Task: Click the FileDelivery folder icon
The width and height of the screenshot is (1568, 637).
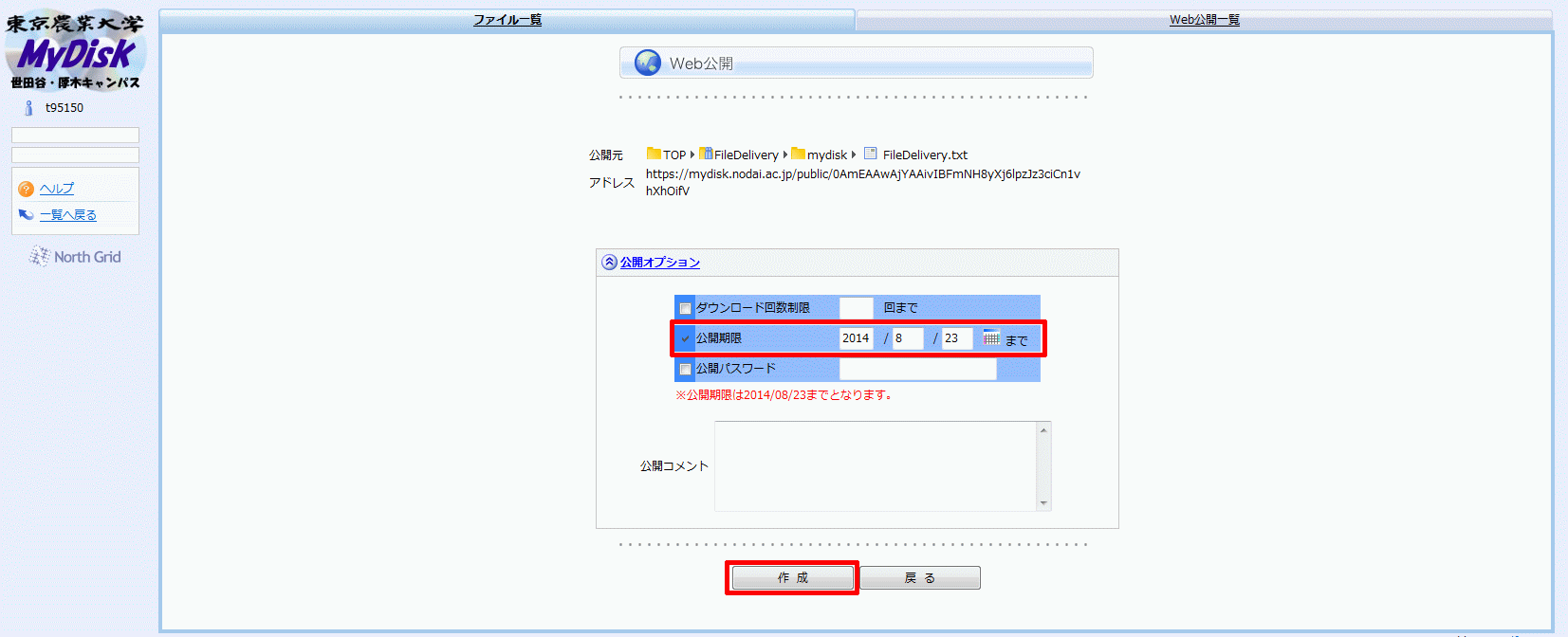Action: coord(706,154)
